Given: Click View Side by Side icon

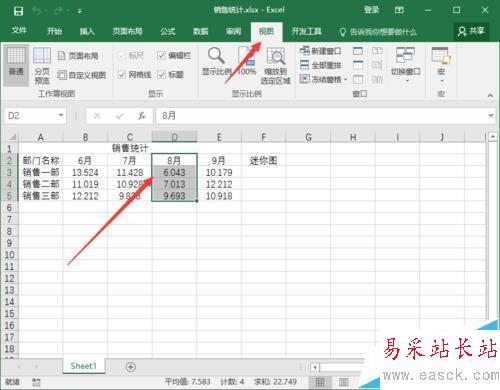Looking at the screenshot, I should click(377, 51).
